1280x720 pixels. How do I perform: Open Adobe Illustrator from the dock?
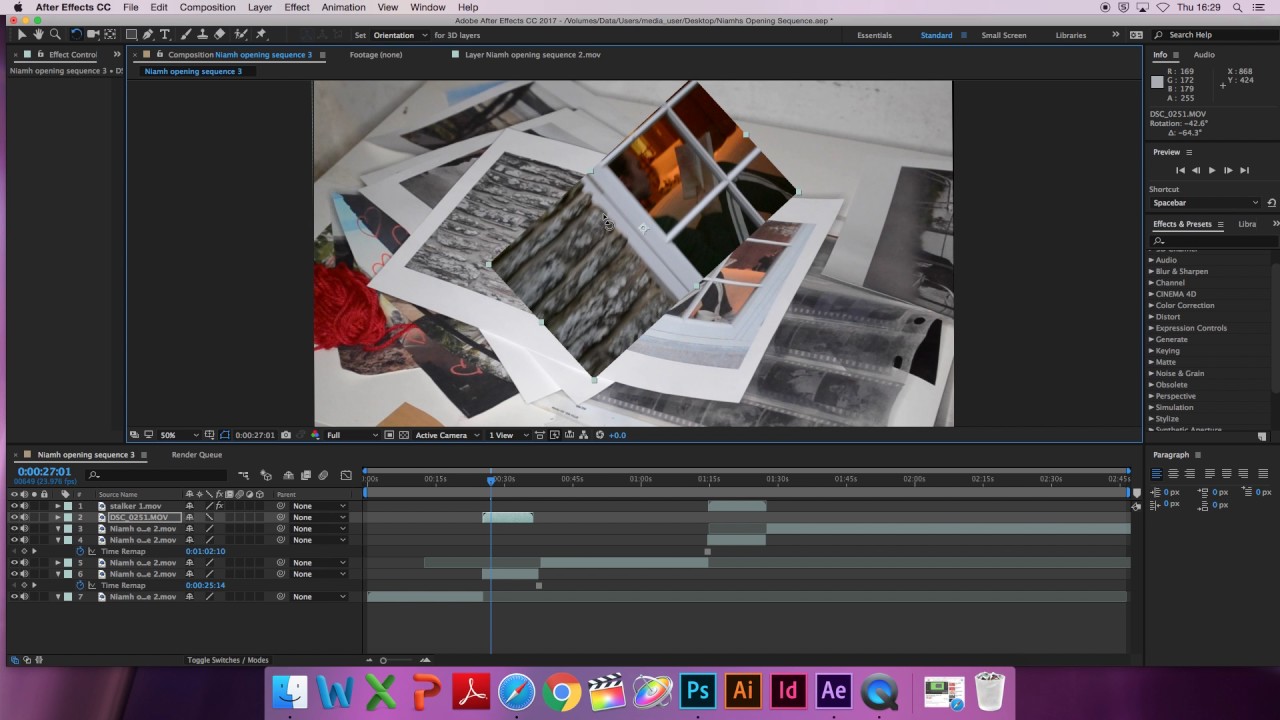[743, 690]
